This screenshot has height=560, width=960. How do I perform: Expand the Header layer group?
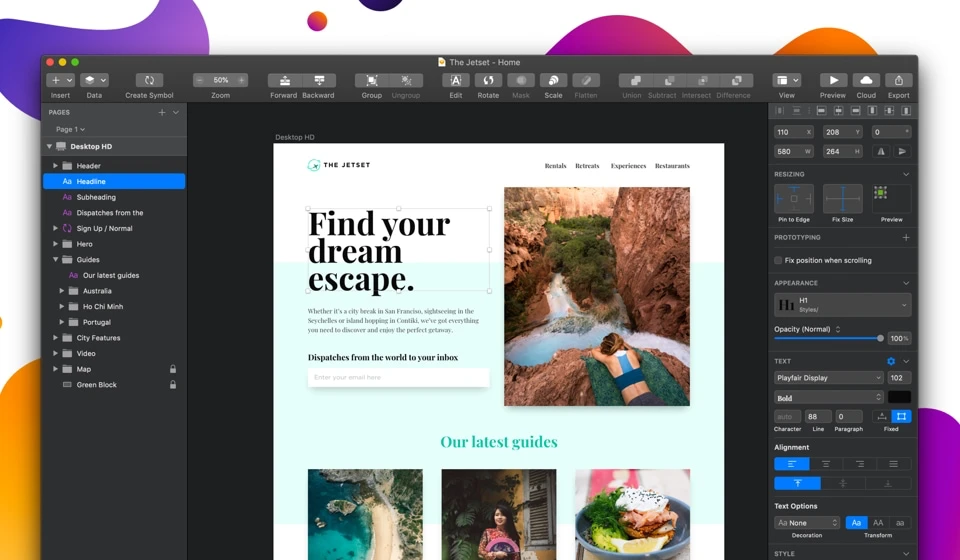point(55,166)
